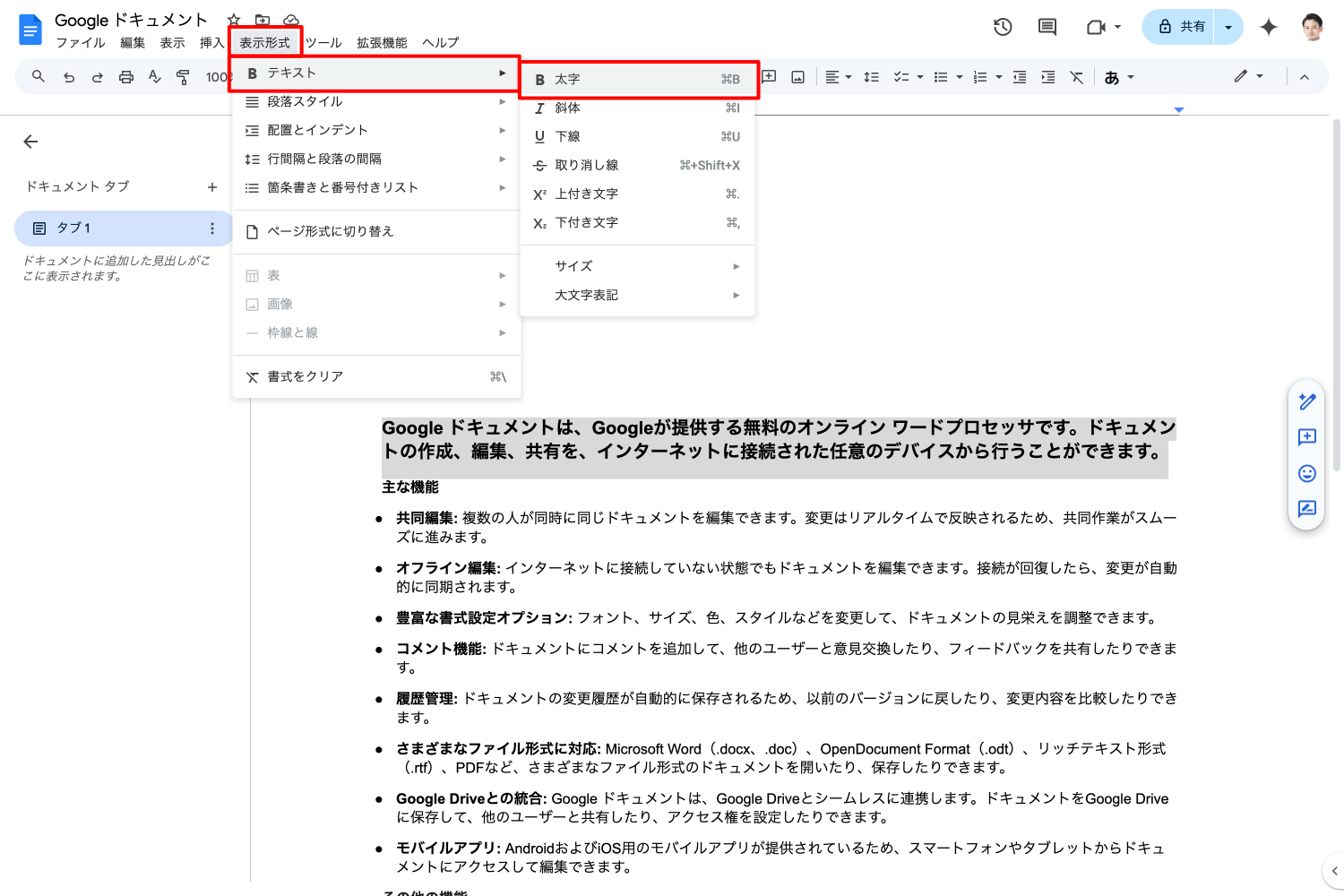Screen dimensions: 1344x896
Task: Expand the checklist dropdown
Action: tap(920, 77)
